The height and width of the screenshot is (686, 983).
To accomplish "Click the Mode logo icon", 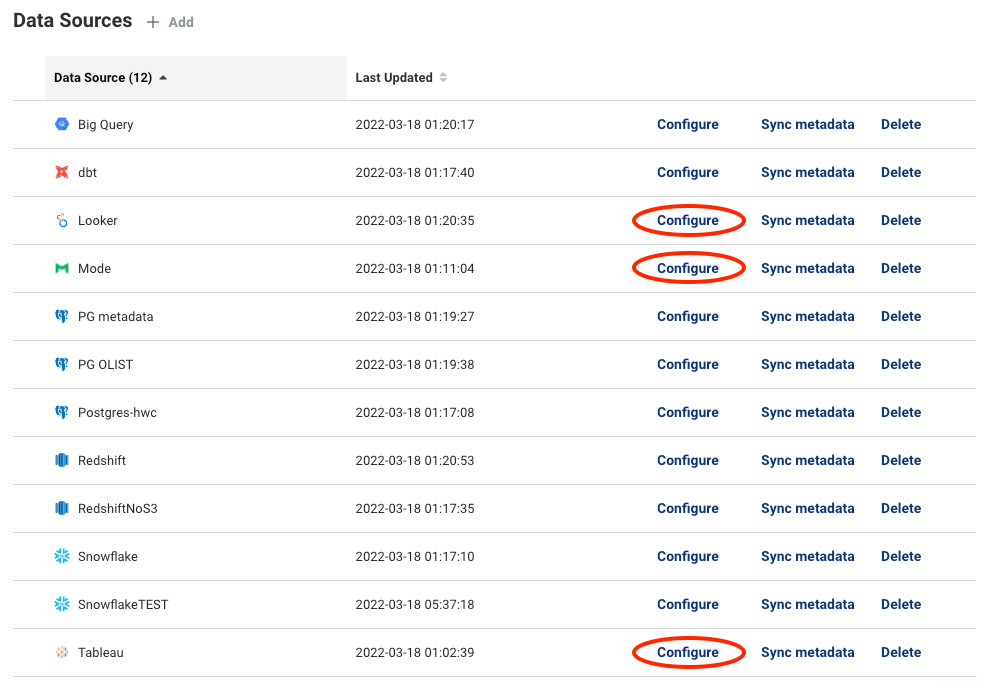I will click(62, 269).
